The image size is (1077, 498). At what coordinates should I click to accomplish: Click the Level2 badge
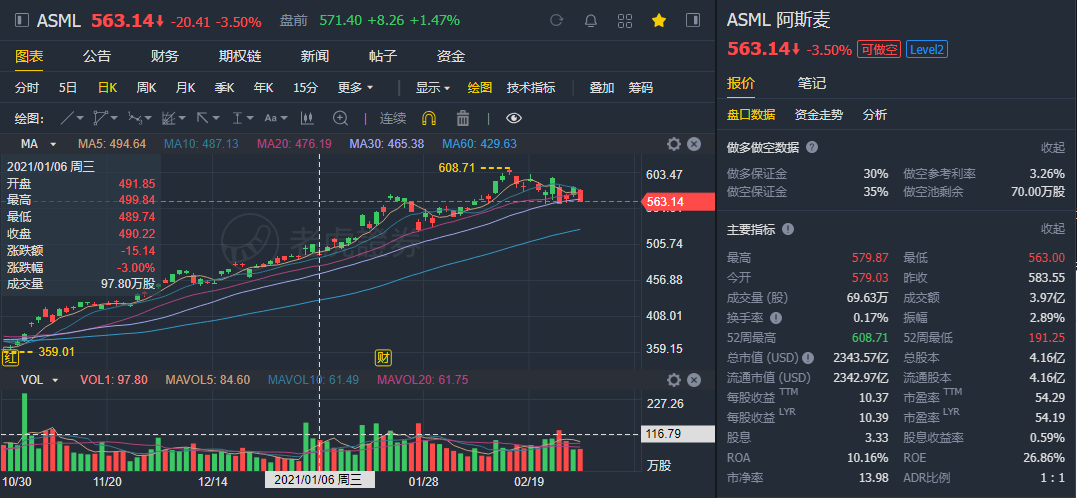coord(927,49)
